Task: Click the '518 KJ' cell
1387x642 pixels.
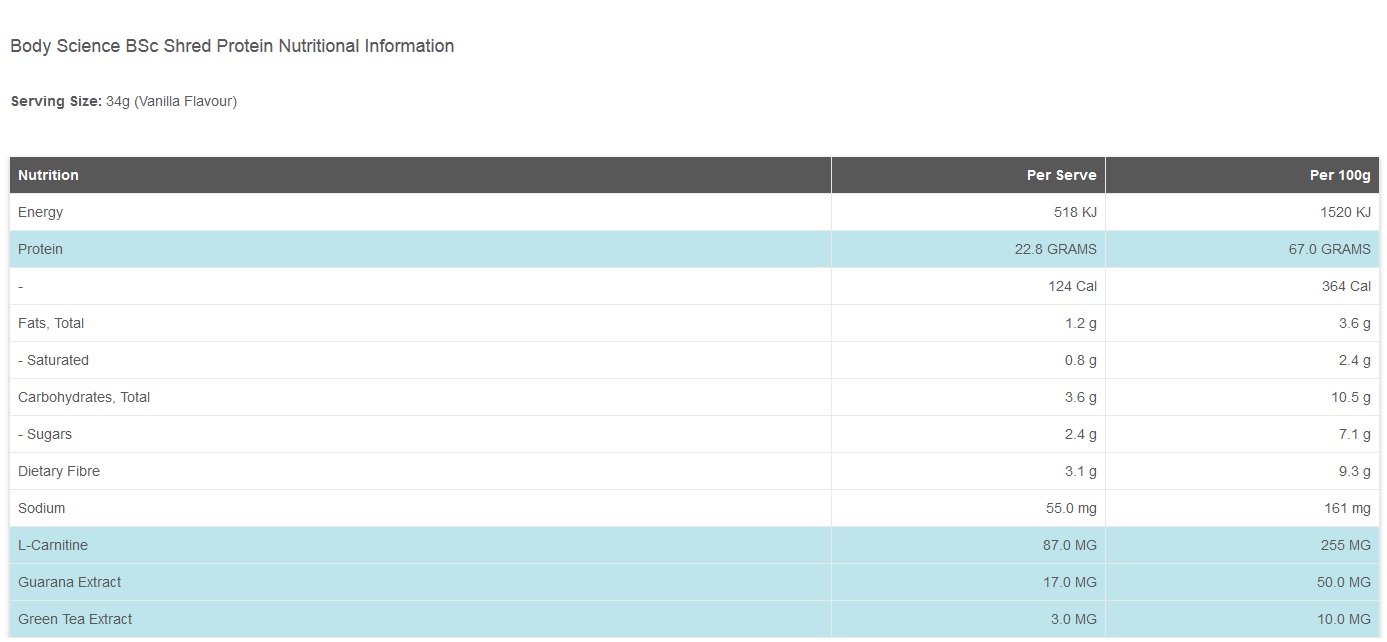Action: click(x=968, y=212)
